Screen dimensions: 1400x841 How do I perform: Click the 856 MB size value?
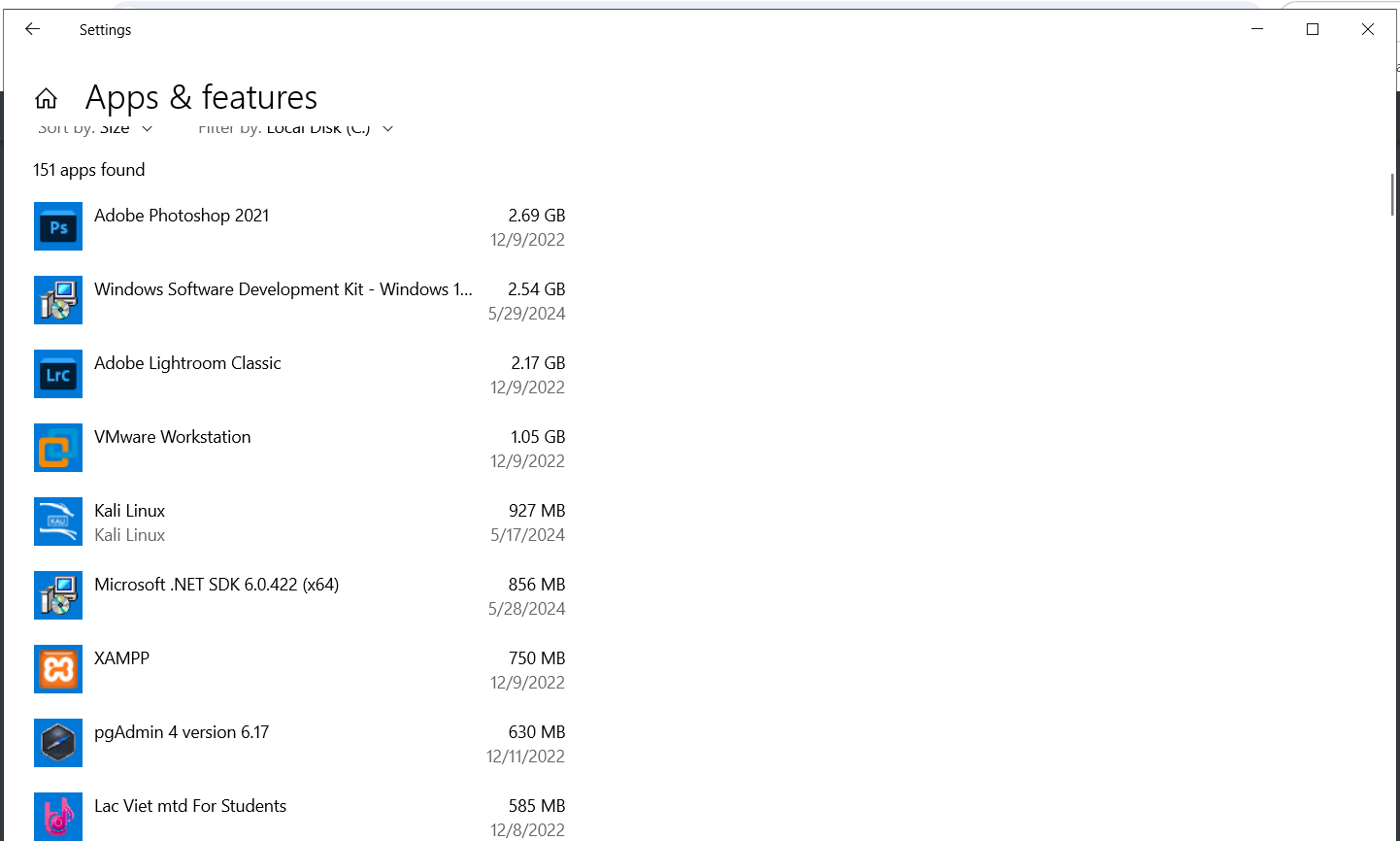537,585
